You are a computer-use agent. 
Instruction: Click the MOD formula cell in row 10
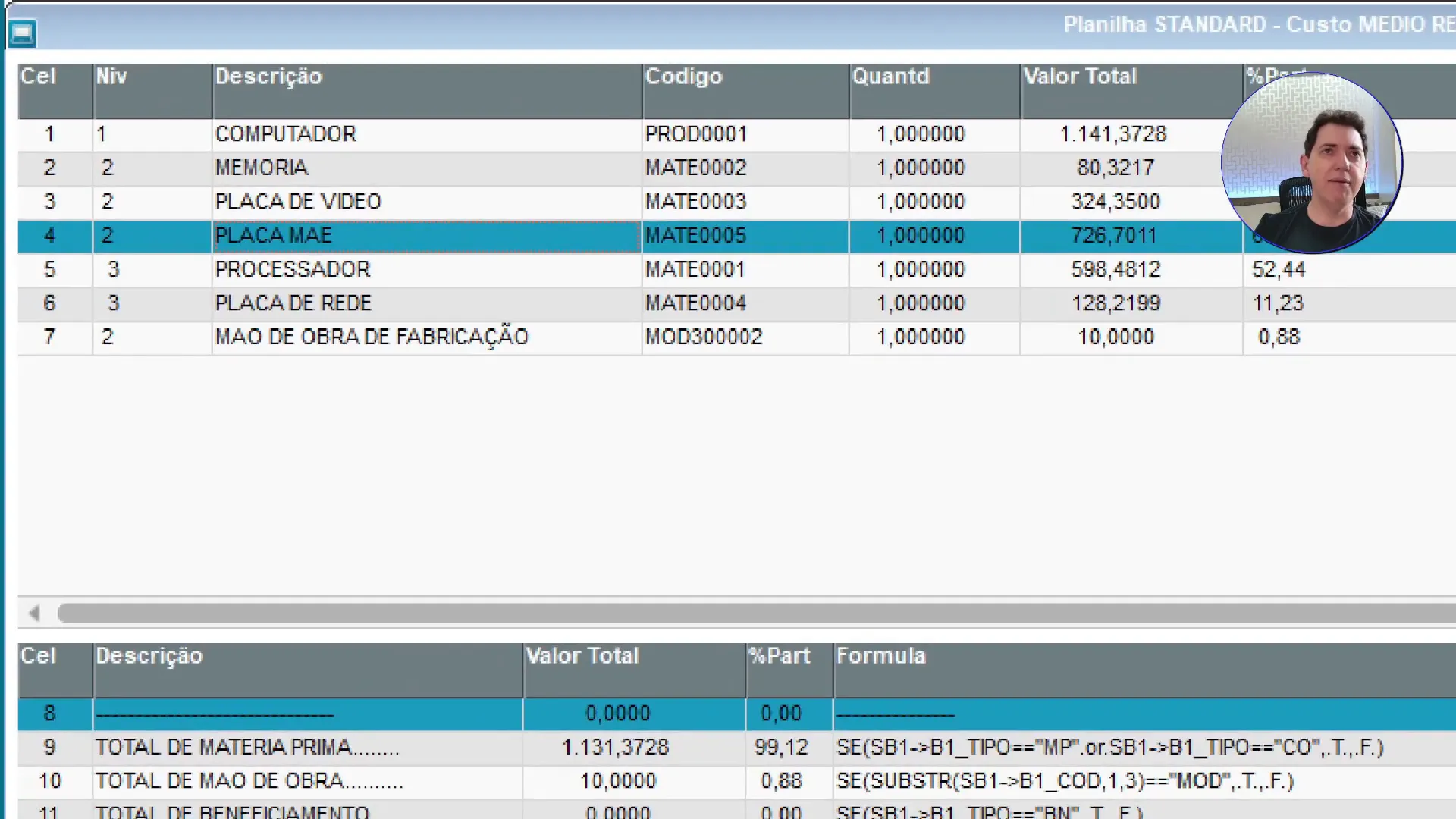[x=1065, y=781]
